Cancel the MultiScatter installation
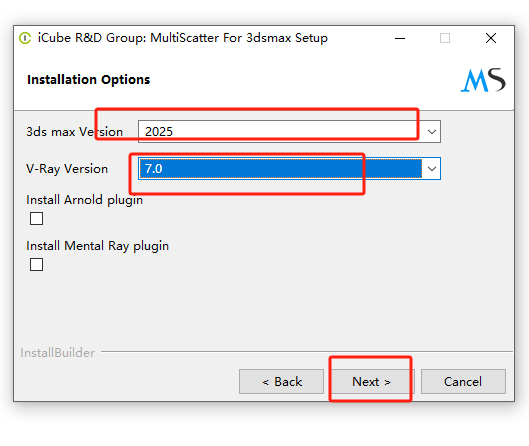The width and height of the screenshot is (529, 446). tap(463, 382)
